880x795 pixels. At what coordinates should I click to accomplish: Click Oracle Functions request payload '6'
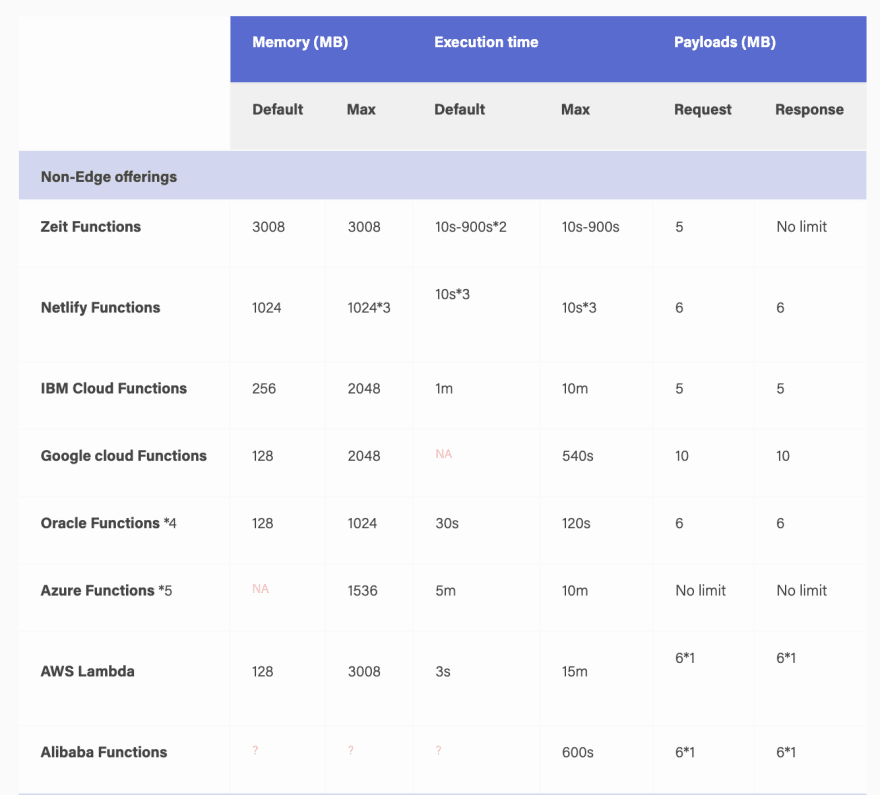pos(679,523)
